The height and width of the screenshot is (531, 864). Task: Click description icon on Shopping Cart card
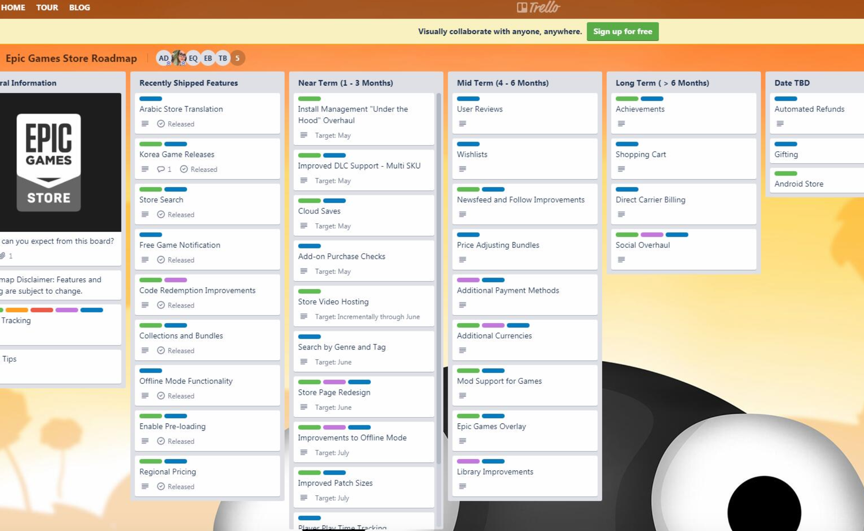pyautogui.click(x=621, y=169)
